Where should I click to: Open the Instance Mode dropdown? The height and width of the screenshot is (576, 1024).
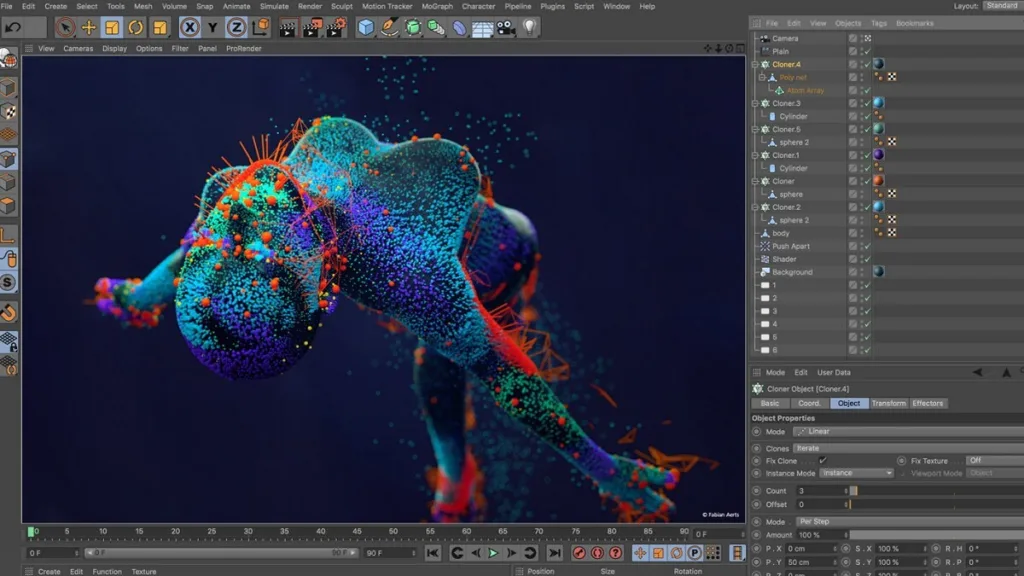[x=855, y=473]
